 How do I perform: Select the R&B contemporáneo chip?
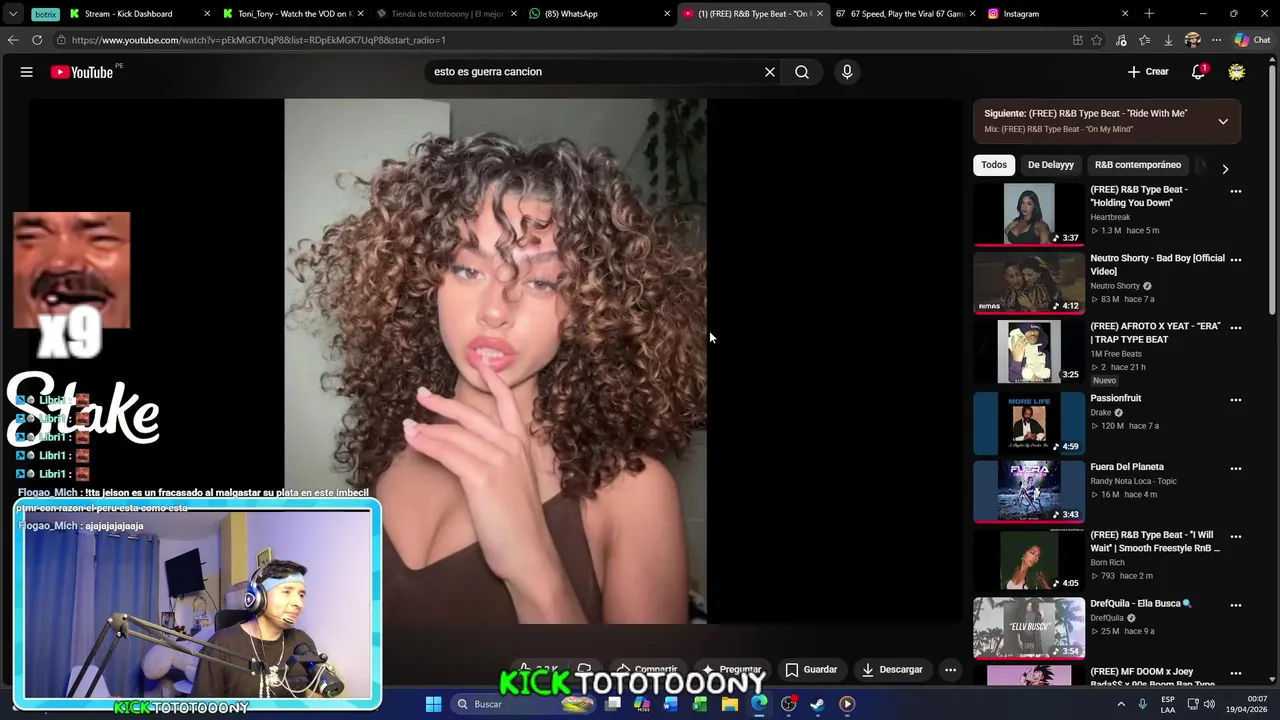pos(1138,165)
